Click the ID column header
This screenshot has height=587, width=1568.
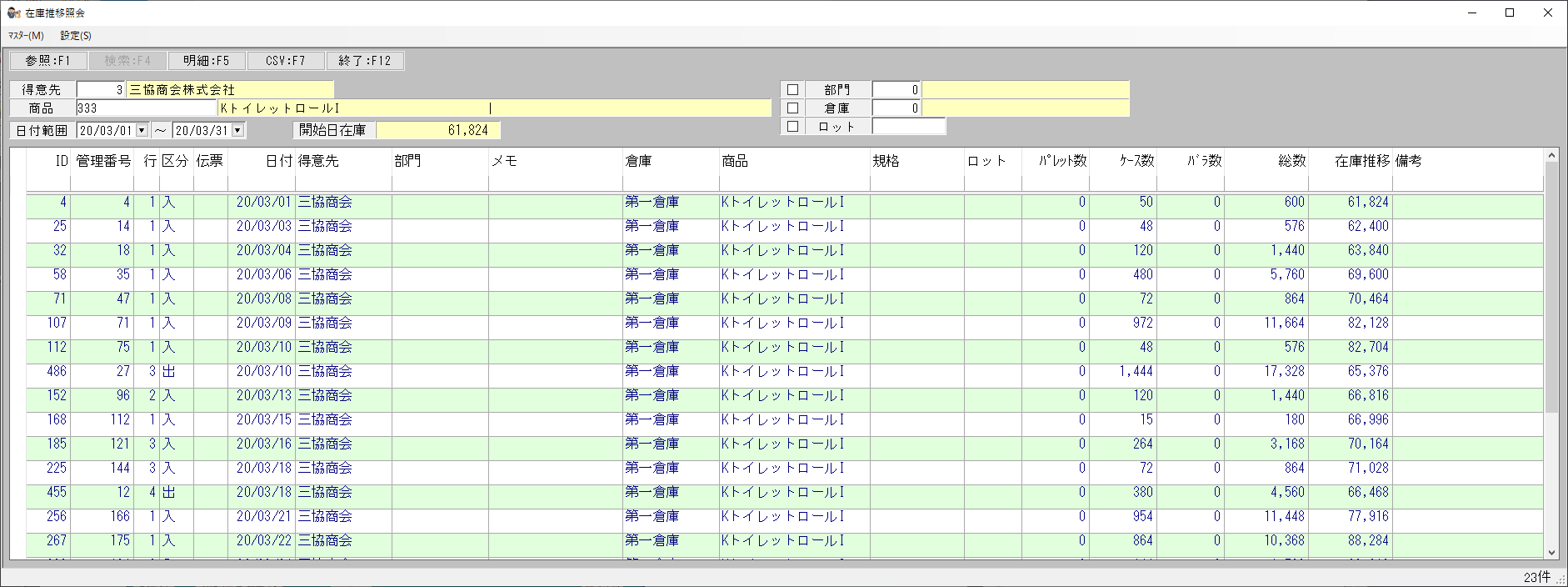click(x=47, y=161)
